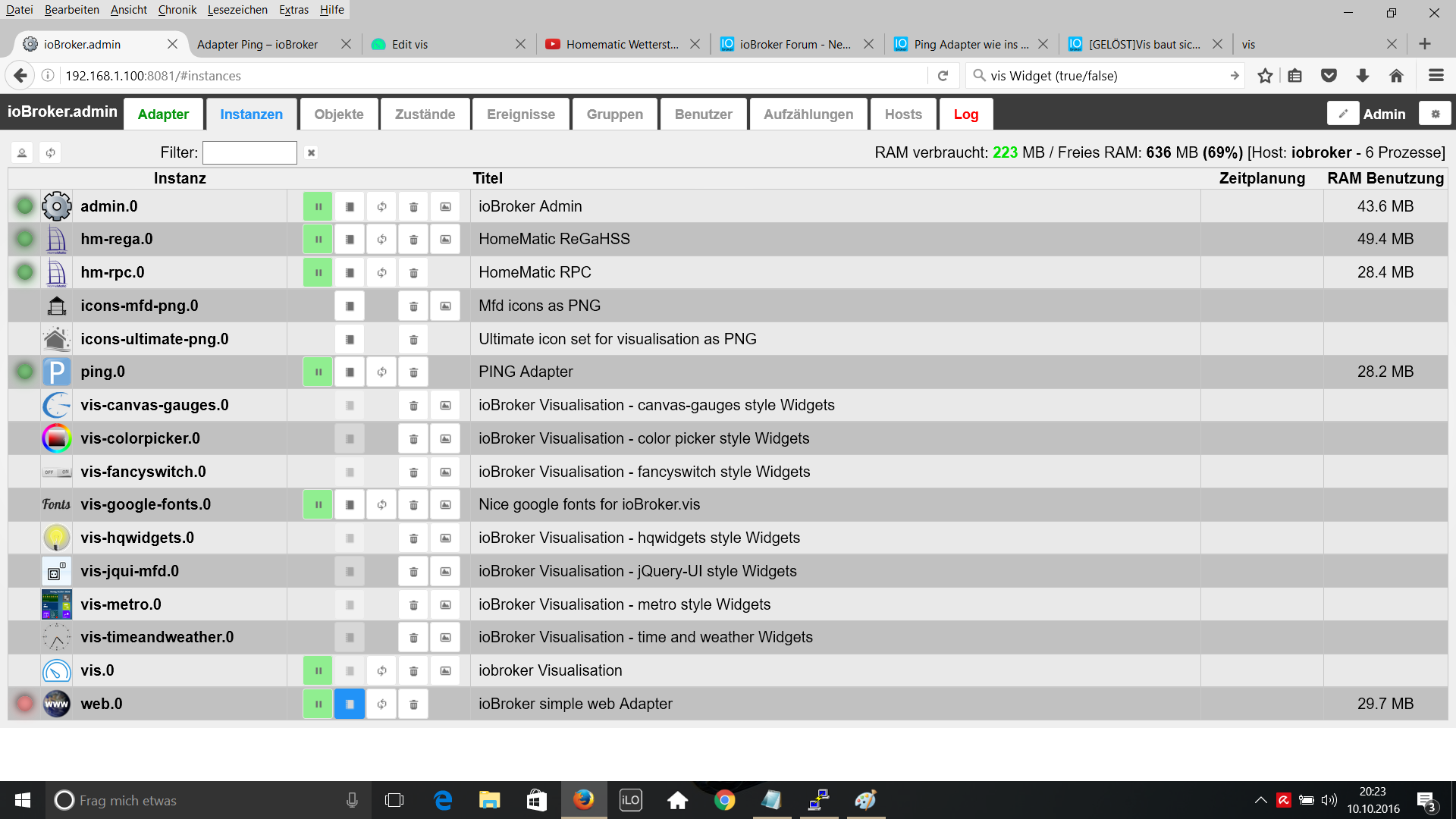Open ping.0 configuration notebook icon

350,372
